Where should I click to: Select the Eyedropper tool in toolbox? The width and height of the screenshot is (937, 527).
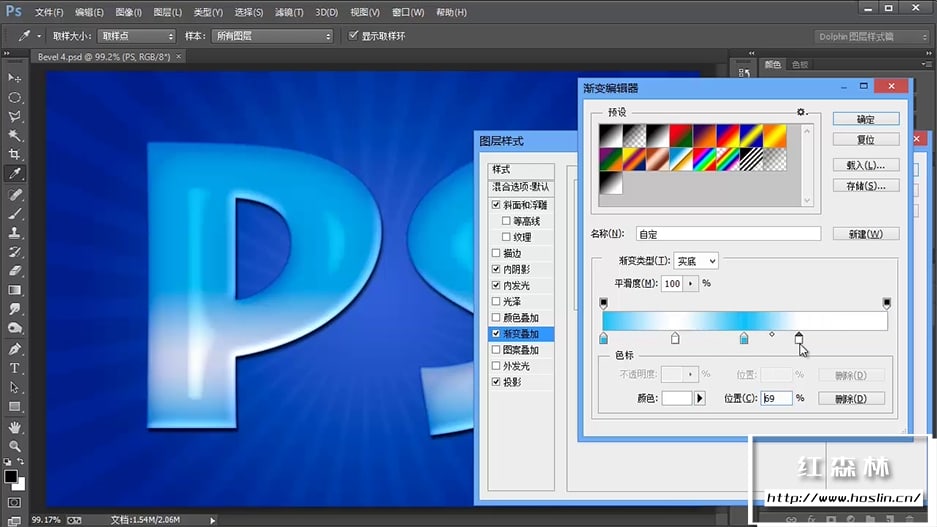click(x=14, y=174)
